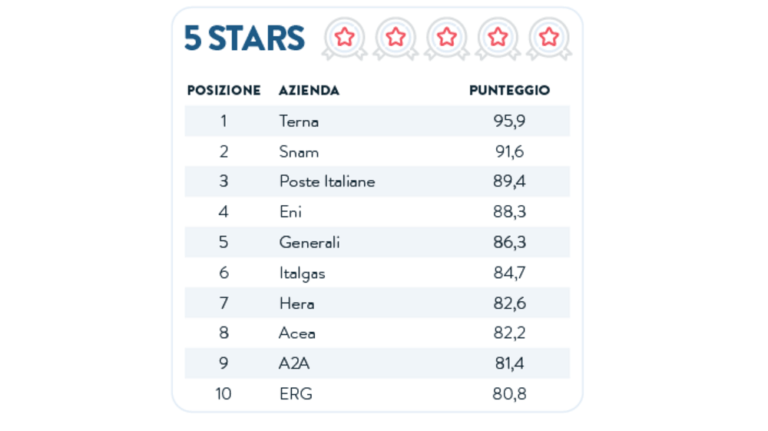Click the first star badge icon
768x431 pixels.
(x=344, y=38)
